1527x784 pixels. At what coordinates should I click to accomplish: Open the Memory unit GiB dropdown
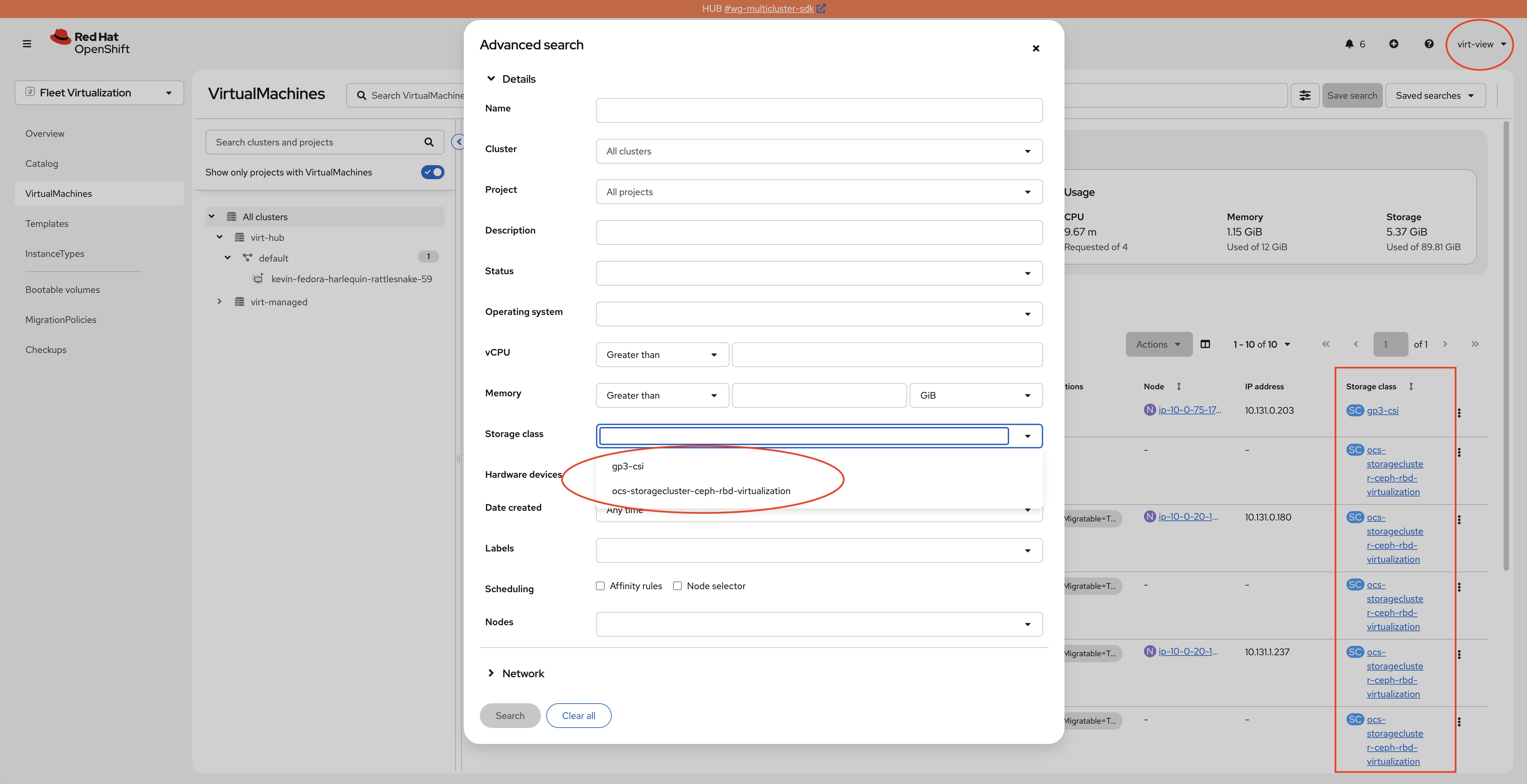click(x=975, y=395)
